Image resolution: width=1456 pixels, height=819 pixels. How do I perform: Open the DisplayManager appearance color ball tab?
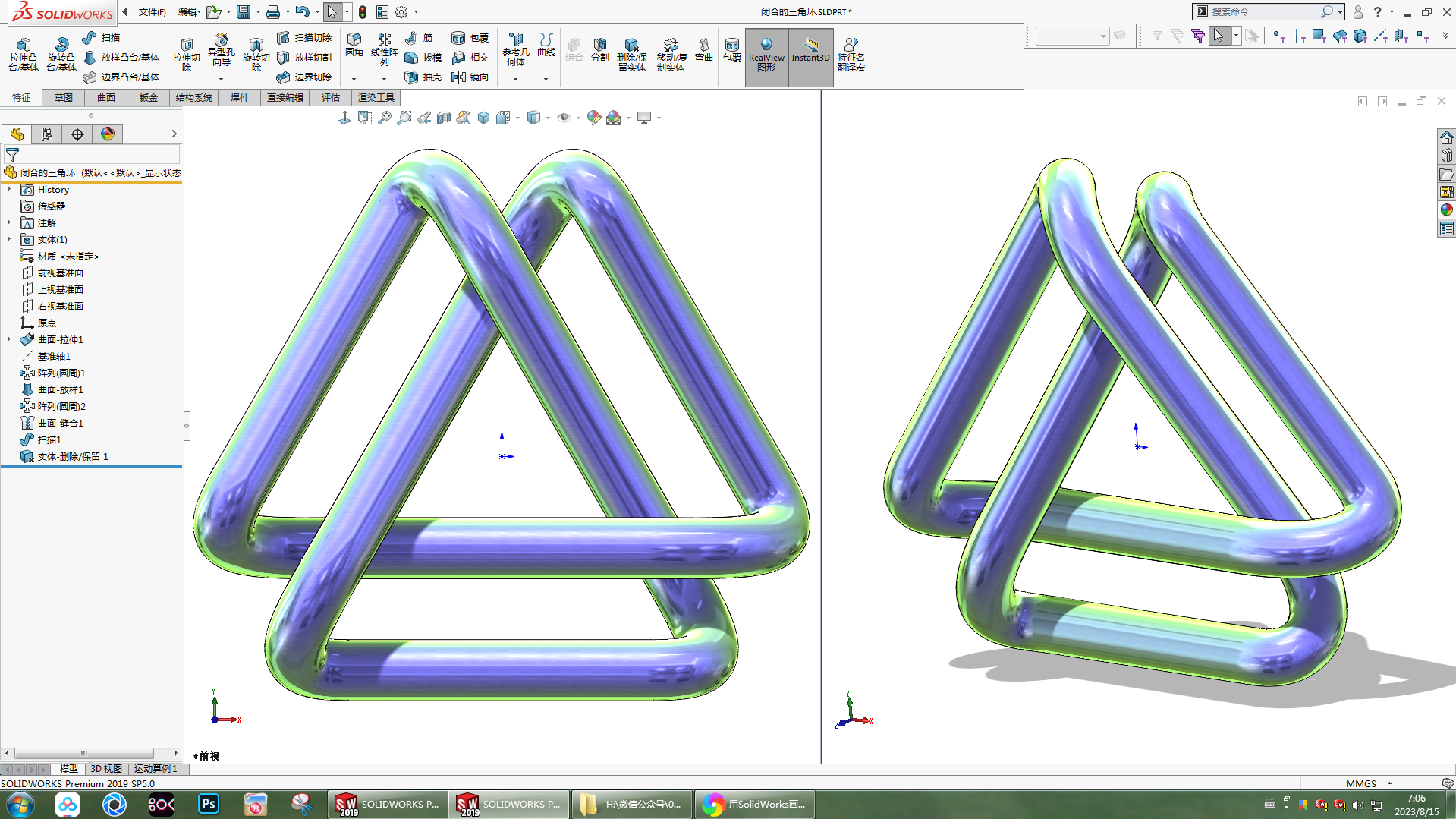tap(108, 134)
